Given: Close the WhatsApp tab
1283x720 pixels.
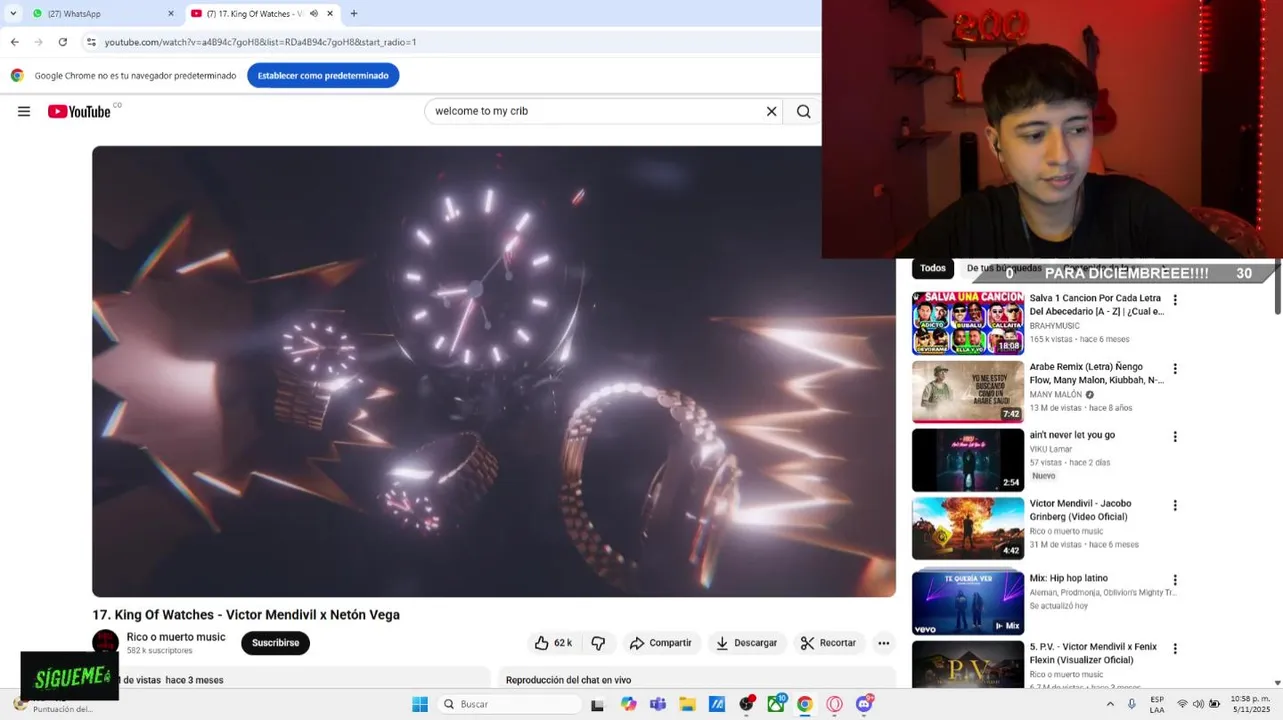Looking at the screenshot, I should tap(170, 14).
